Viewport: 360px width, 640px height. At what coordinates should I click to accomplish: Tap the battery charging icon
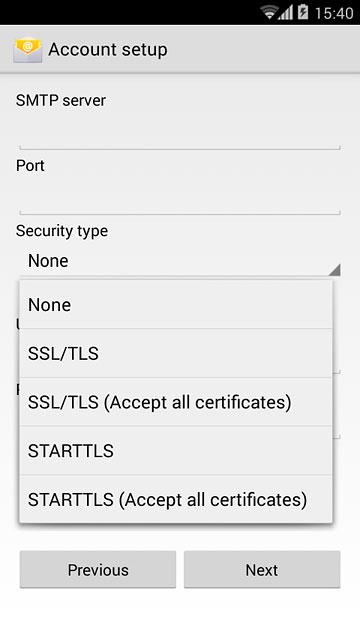[303, 12]
